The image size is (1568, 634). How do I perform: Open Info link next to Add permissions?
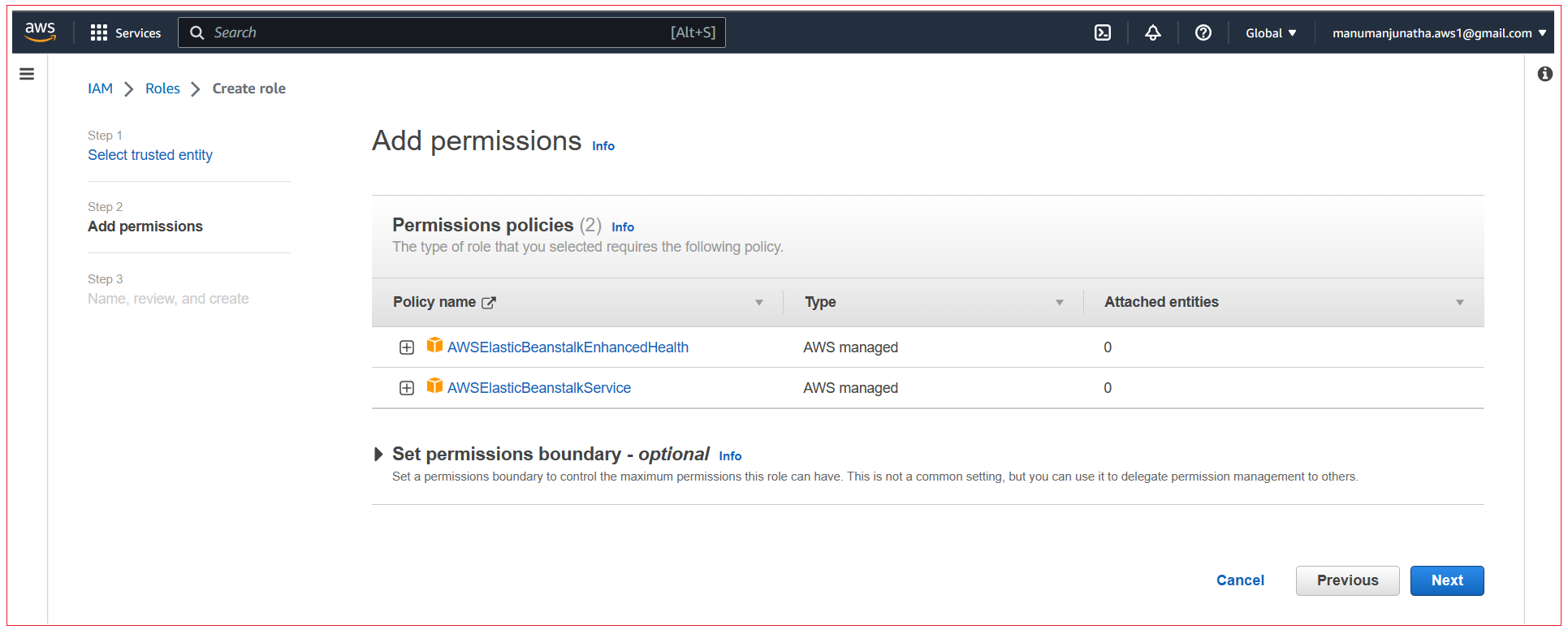[603, 146]
